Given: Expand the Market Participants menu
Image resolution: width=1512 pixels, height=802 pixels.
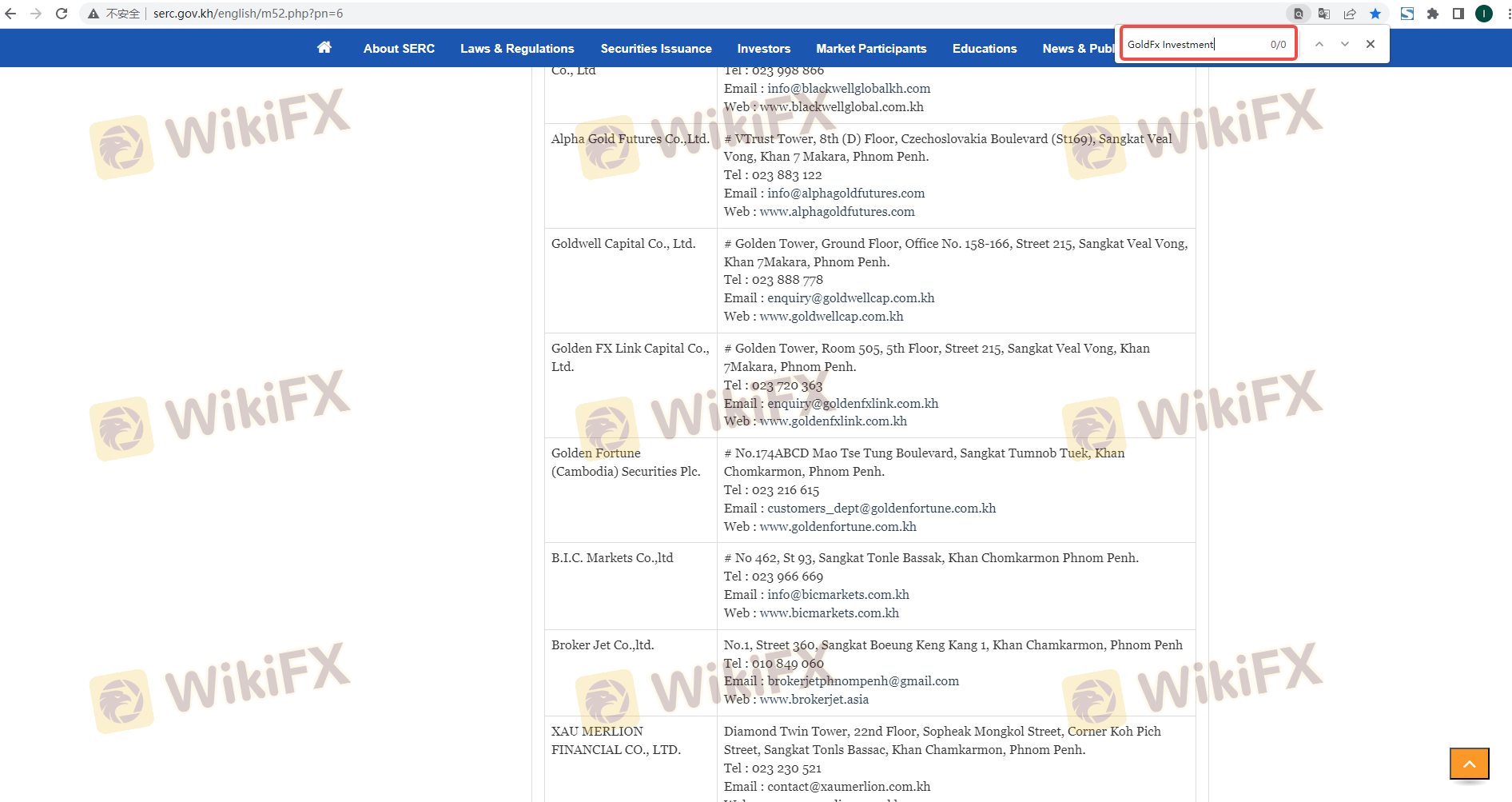Looking at the screenshot, I should click(x=871, y=49).
